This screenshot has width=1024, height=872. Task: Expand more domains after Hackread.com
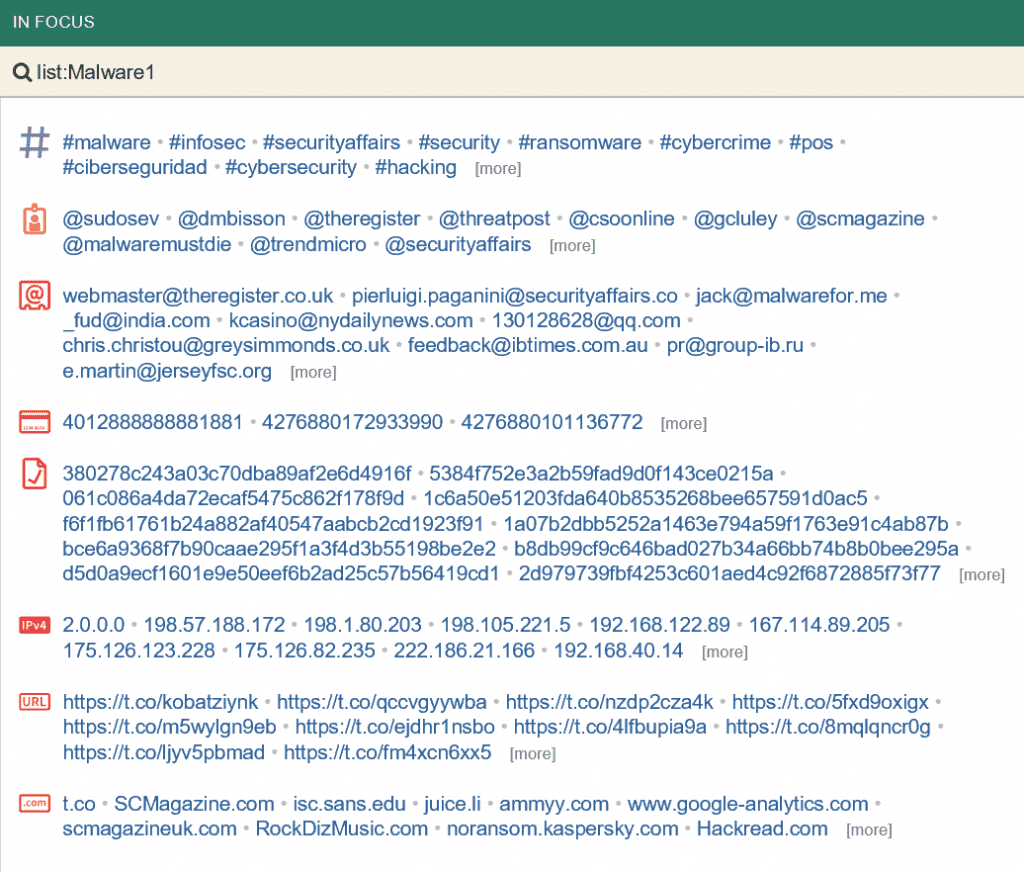869,830
